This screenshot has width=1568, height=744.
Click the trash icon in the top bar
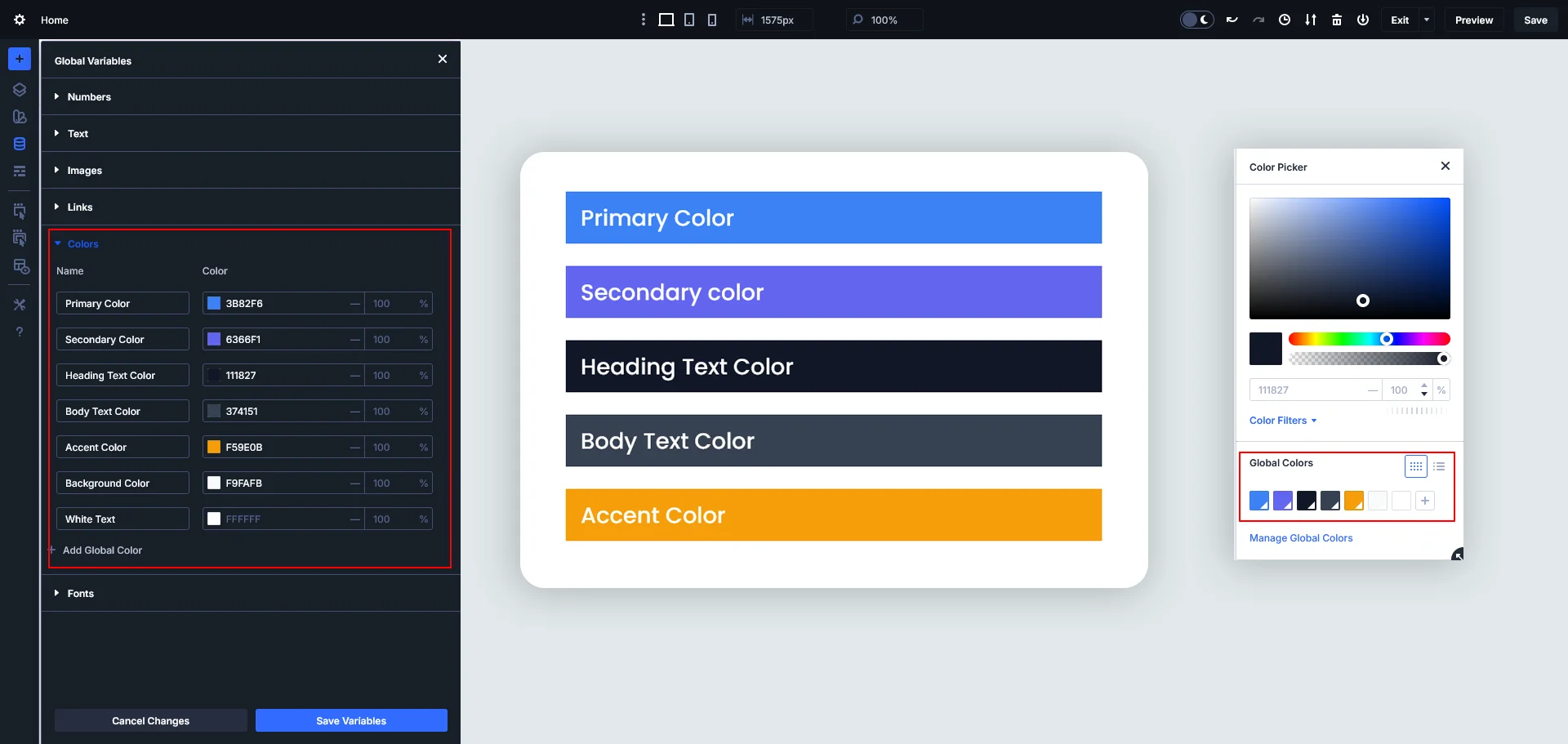[1337, 19]
